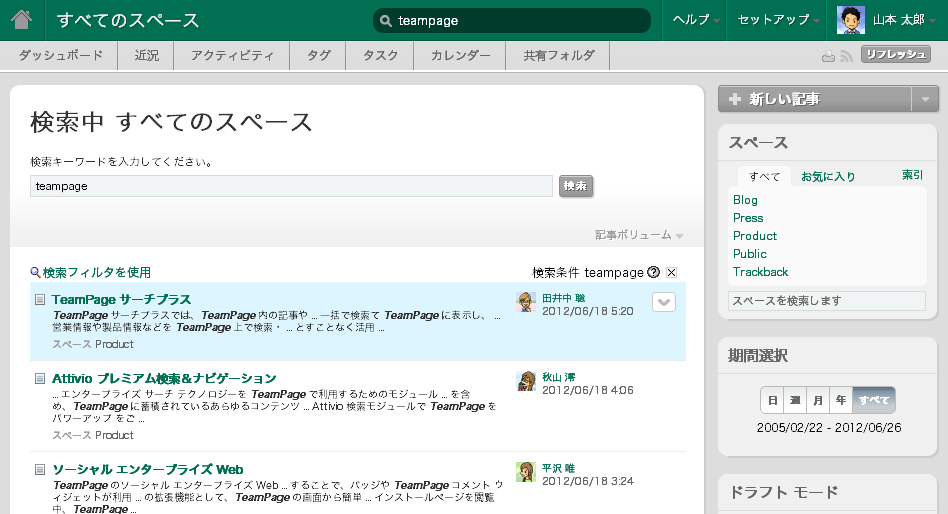Open the print icon near Refresh
This screenshot has height=514, width=948.
tap(828, 56)
